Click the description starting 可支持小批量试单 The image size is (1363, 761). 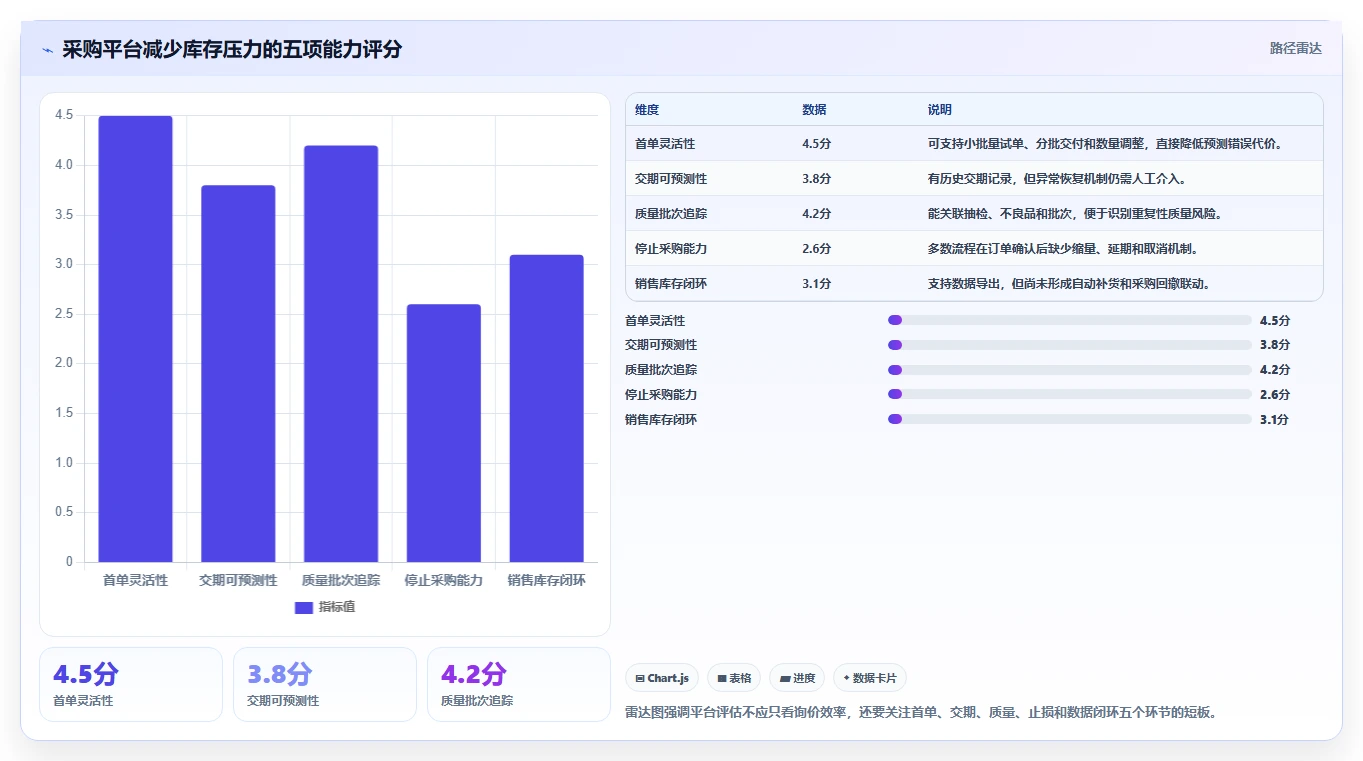click(x=1105, y=144)
